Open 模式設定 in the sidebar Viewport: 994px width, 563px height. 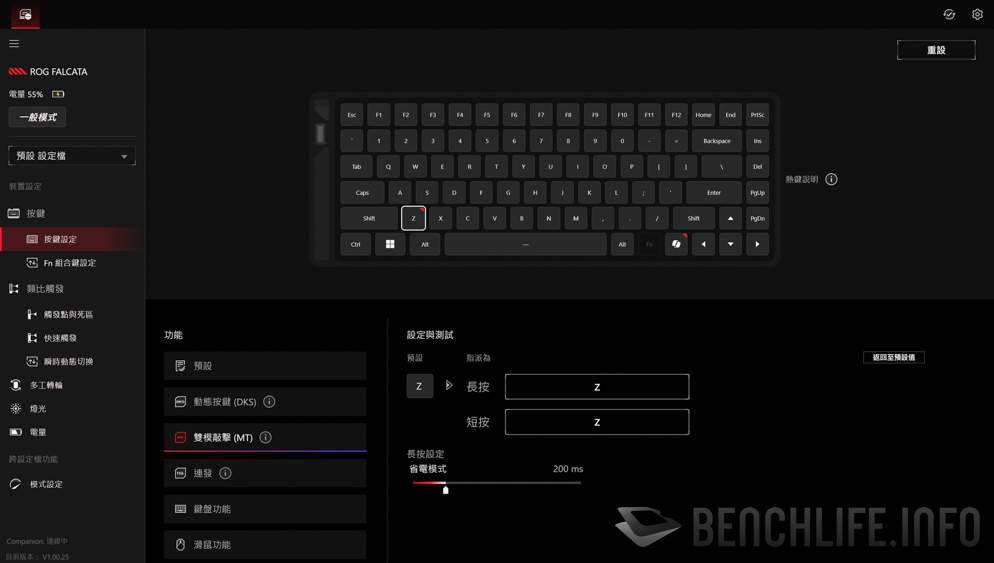tap(46, 484)
